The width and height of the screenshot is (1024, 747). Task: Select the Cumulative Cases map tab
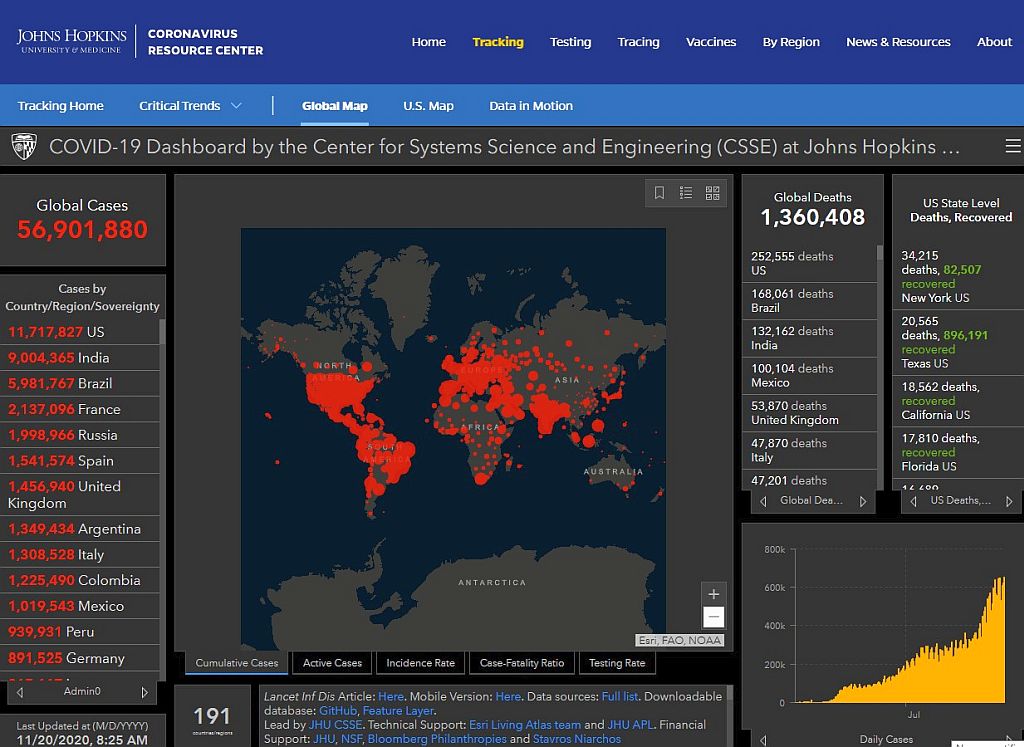coord(236,663)
